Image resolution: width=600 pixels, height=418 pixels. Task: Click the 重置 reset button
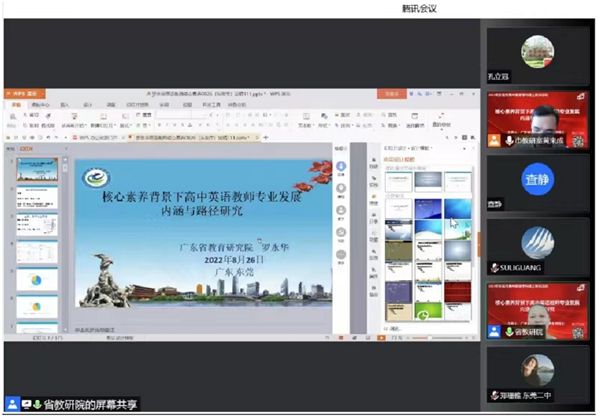click(144, 115)
